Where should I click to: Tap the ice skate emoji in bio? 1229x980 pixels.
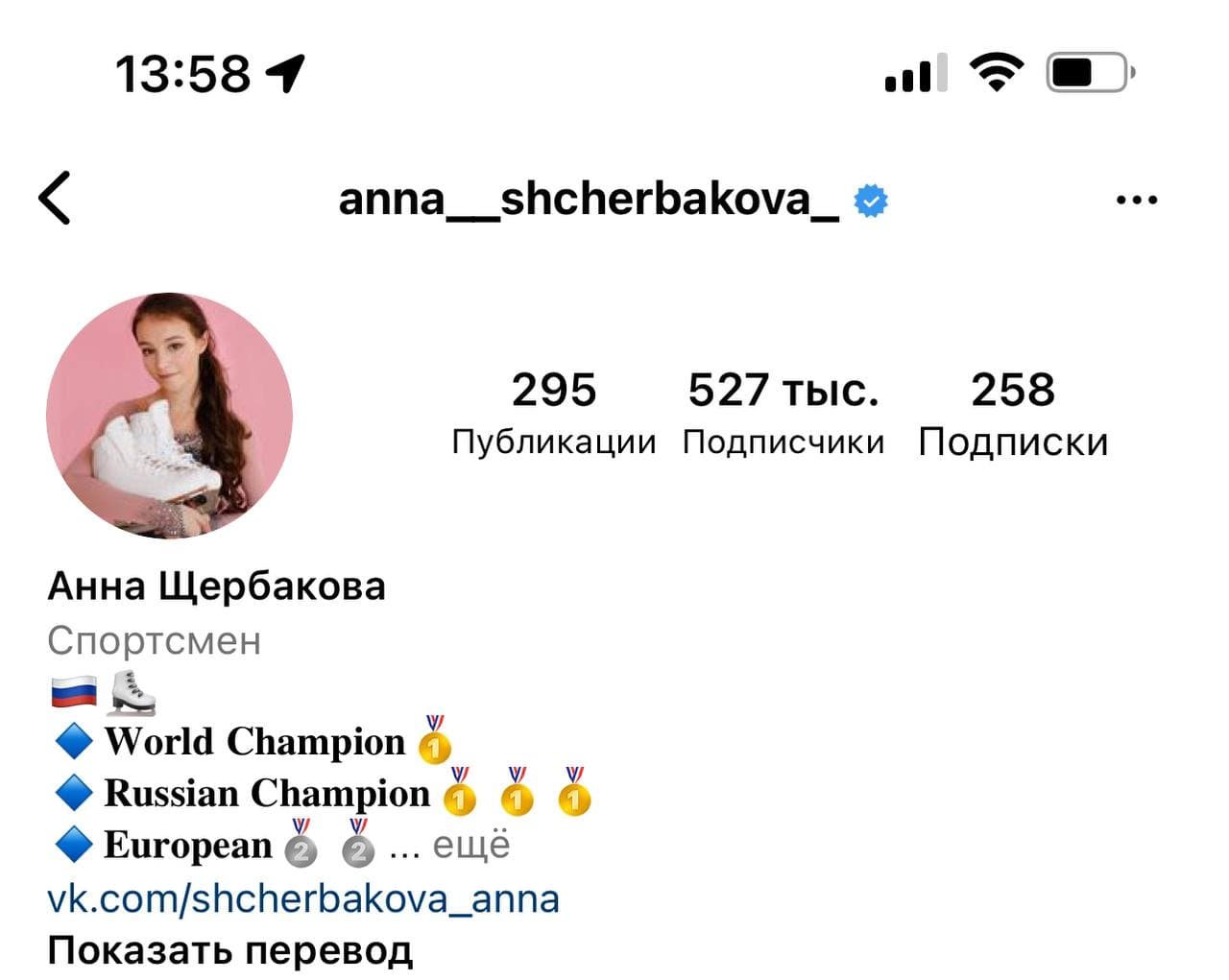[x=131, y=693]
